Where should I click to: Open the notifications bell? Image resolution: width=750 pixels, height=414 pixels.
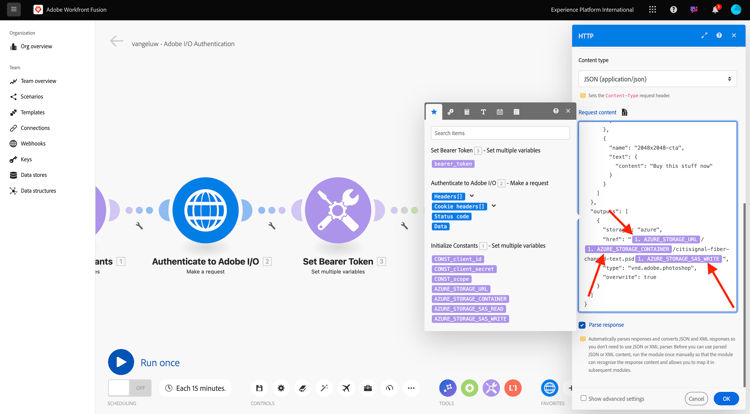(x=715, y=10)
